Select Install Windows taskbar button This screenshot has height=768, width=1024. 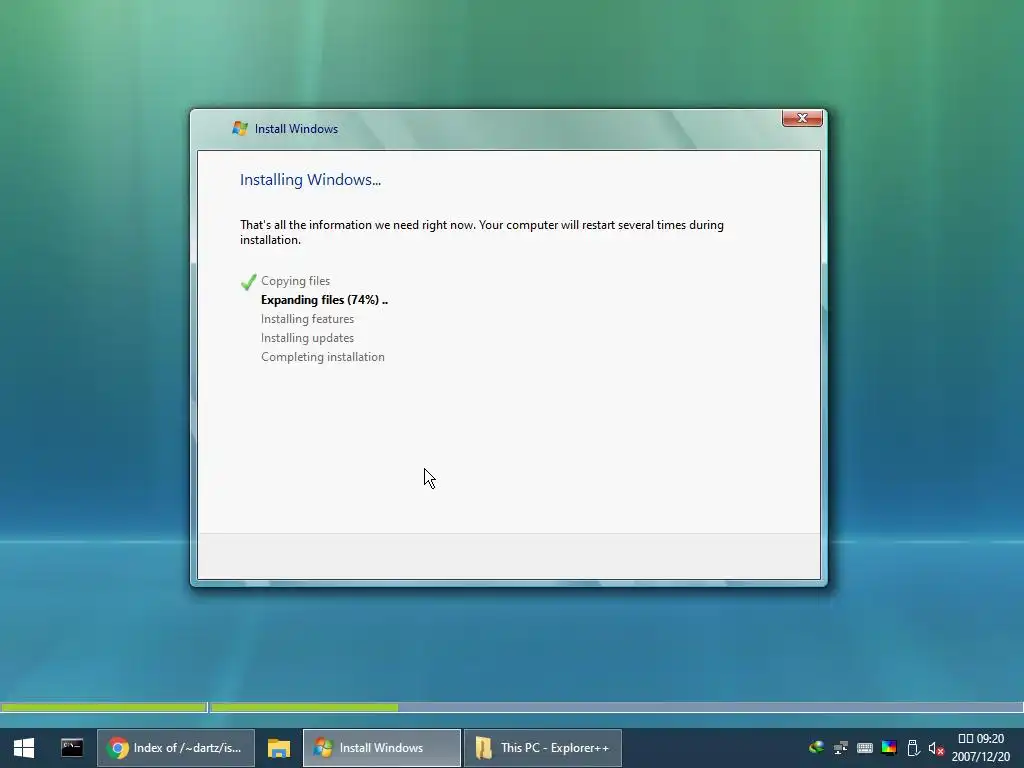click(382, 748)
